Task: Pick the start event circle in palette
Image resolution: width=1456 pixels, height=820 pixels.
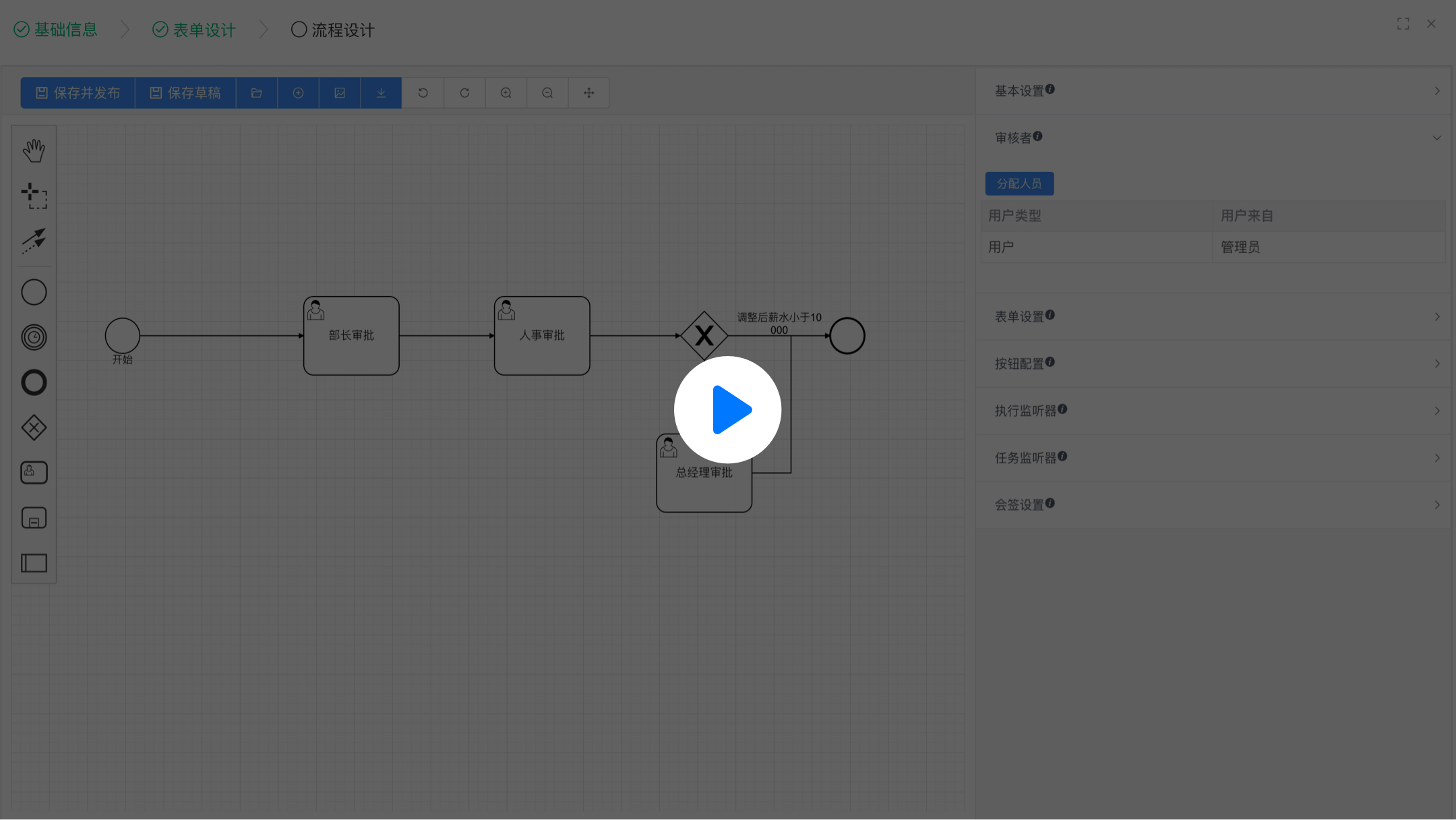Action: click(34, 292)
